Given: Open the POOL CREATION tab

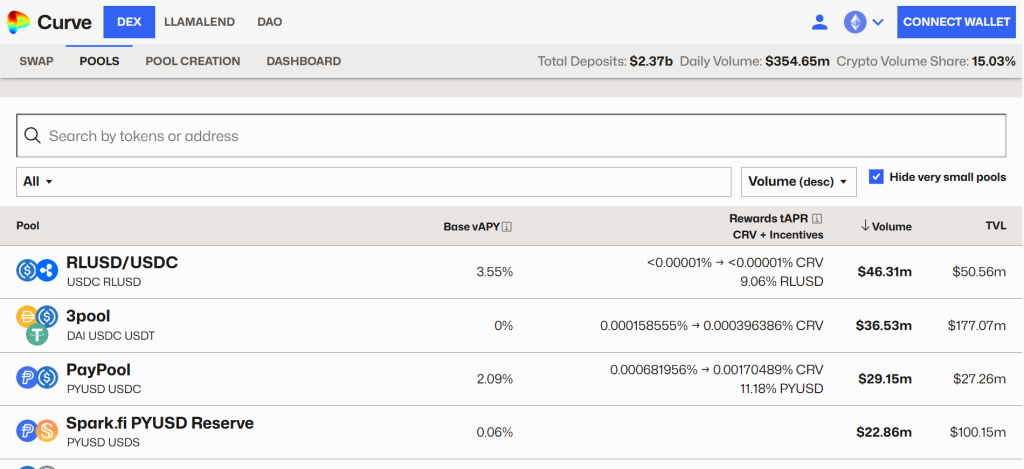Looking at the screenshot, I should [193, 61].
